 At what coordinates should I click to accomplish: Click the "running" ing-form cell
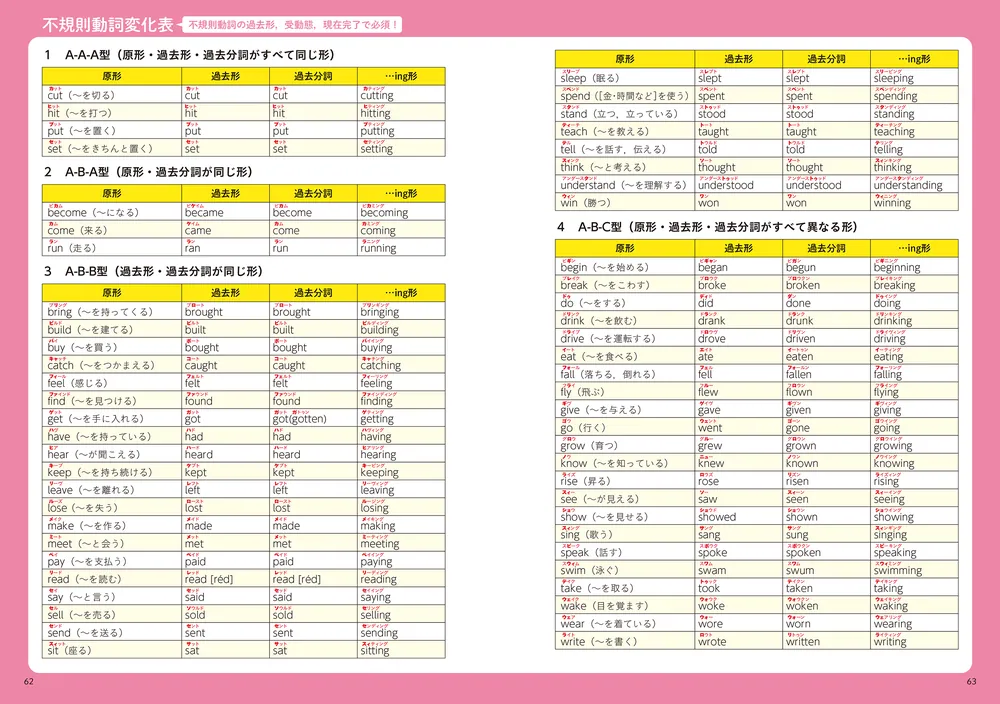pyautogui.click(x=378, y=249)
